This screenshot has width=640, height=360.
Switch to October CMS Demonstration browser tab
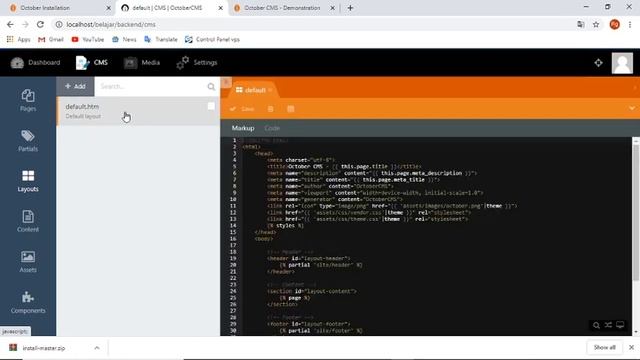tap(282, 8)
